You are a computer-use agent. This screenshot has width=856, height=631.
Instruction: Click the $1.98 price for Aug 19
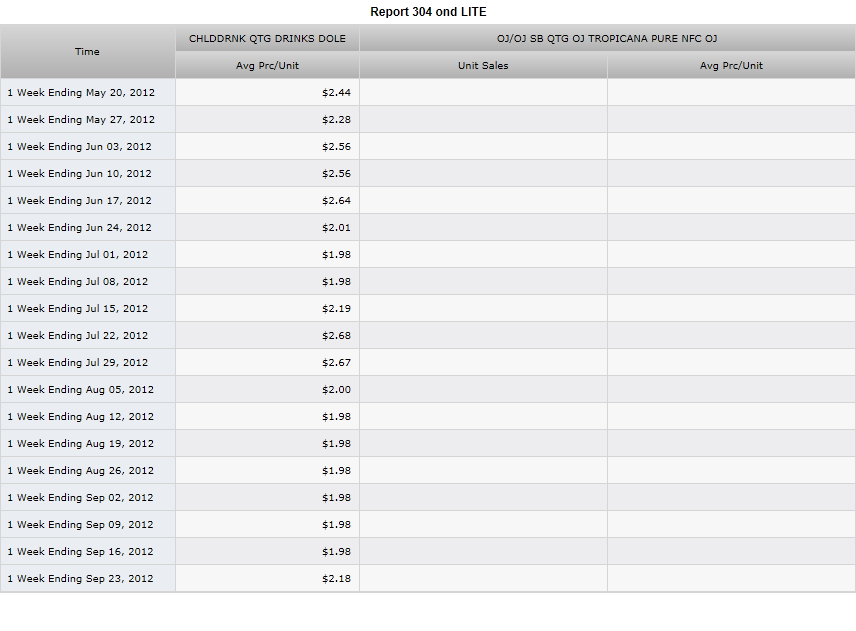[336, 443]
